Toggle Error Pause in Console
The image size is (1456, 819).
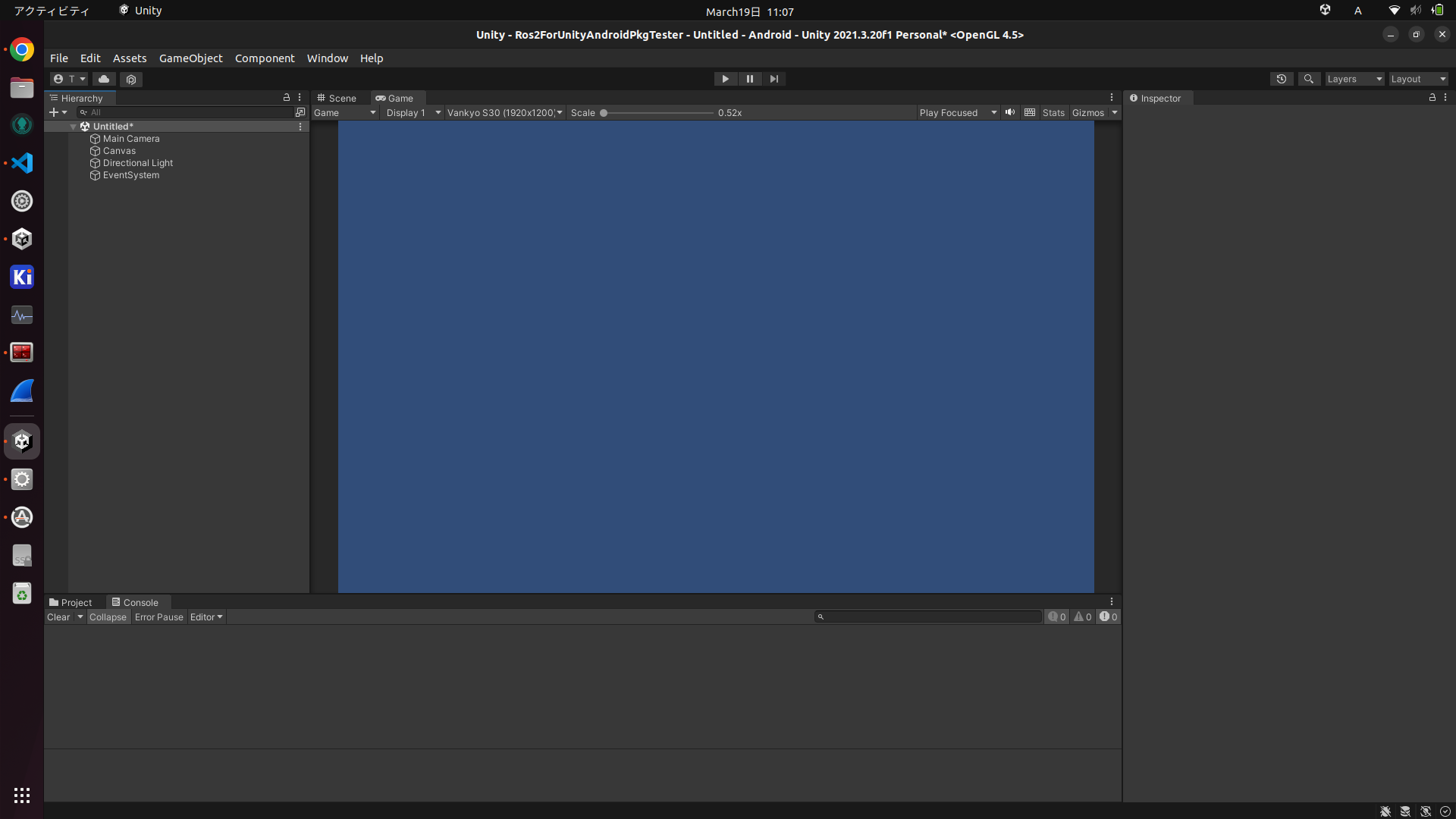coord(158,617)
